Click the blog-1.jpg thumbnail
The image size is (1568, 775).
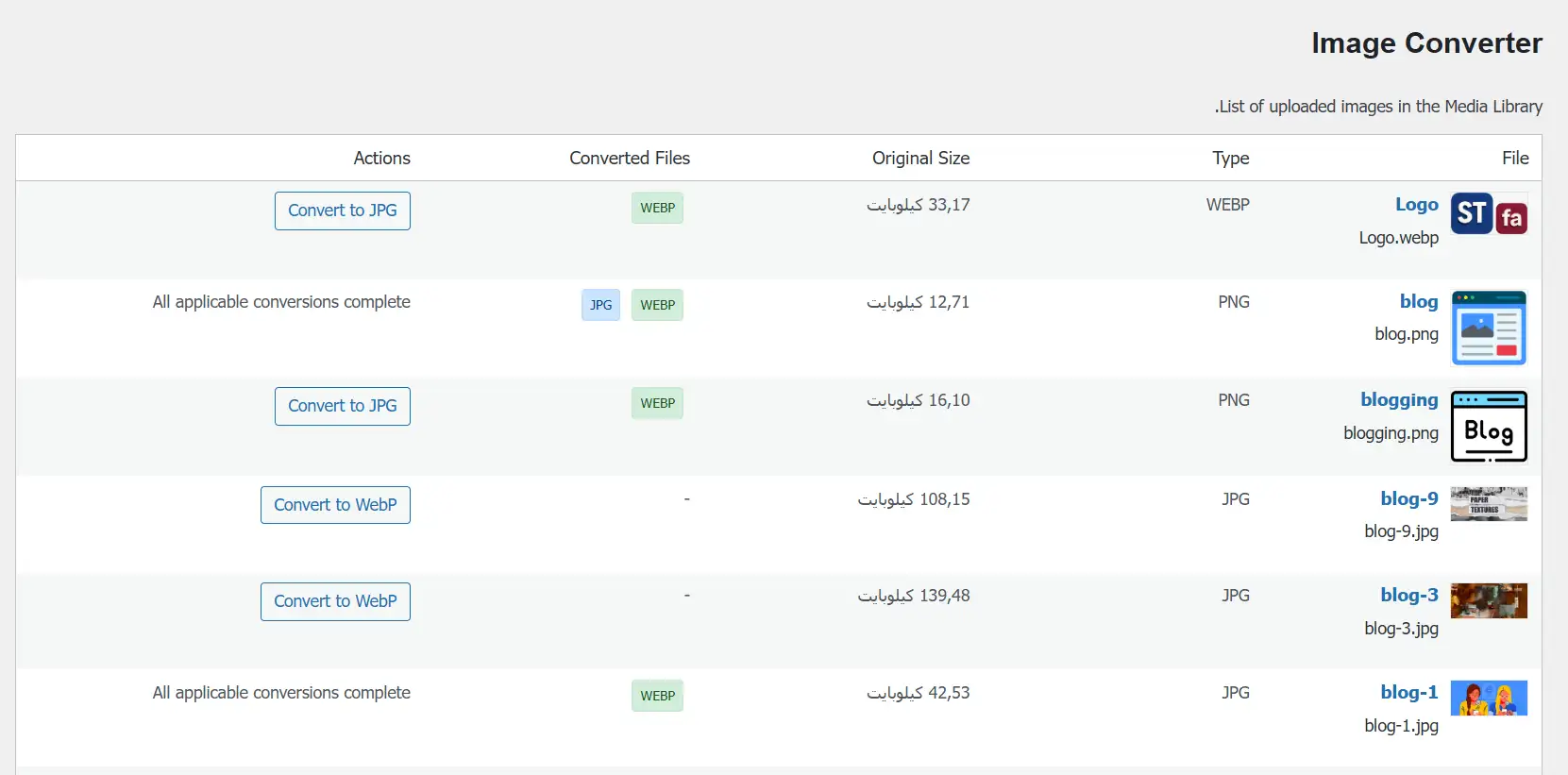(1489, 699)
